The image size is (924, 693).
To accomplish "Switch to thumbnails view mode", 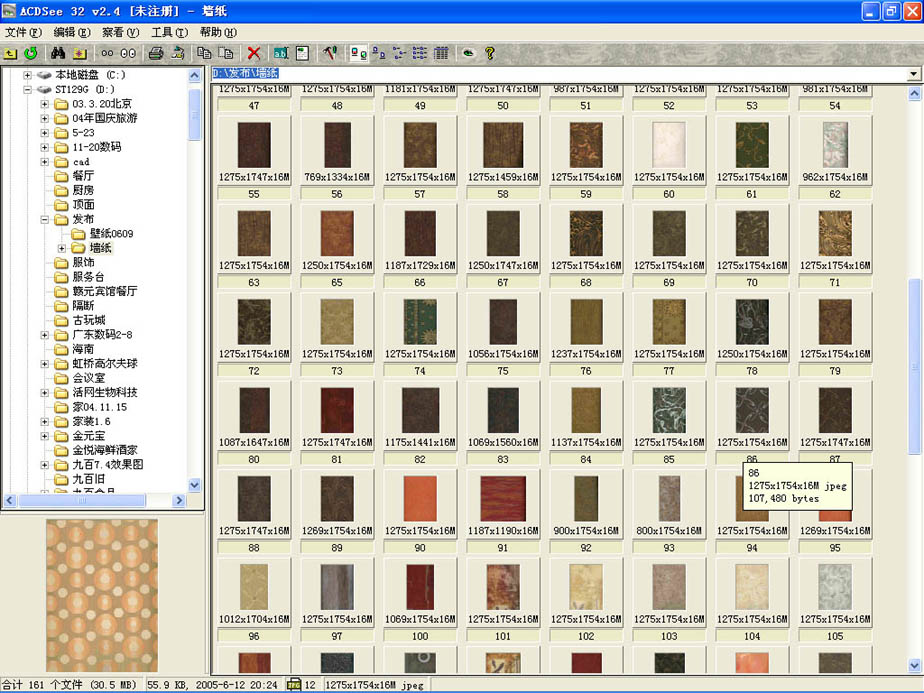I will [x=358, y=54].
